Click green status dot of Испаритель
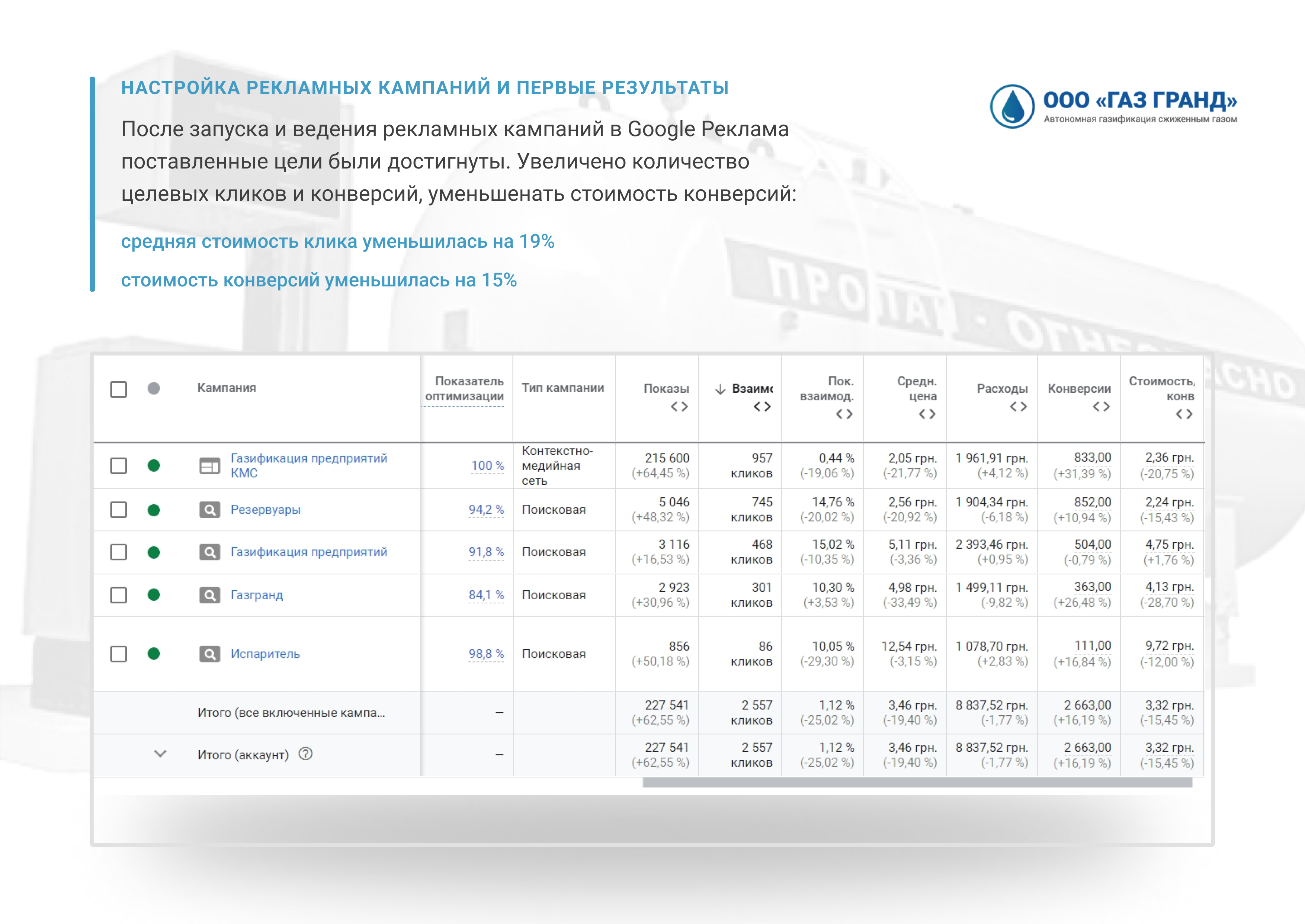1305x924 pixels. 154,654
